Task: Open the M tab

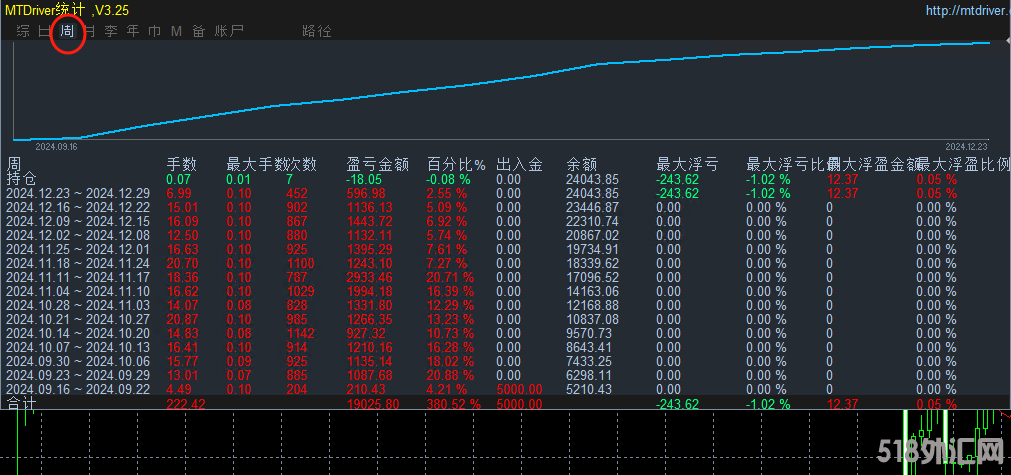Action: point(177,31)
